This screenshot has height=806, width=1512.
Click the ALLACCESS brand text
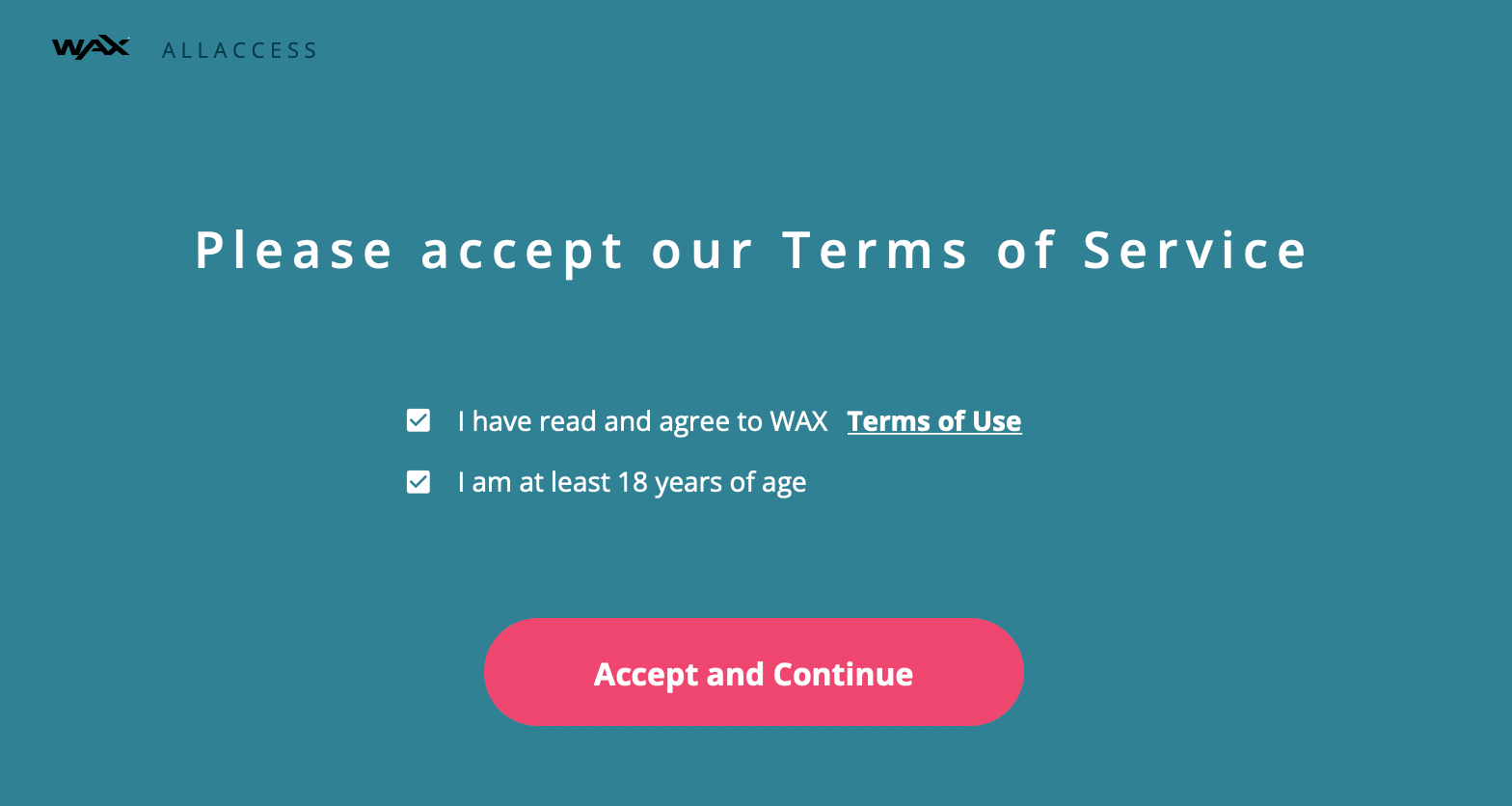(x=239, y=50)
